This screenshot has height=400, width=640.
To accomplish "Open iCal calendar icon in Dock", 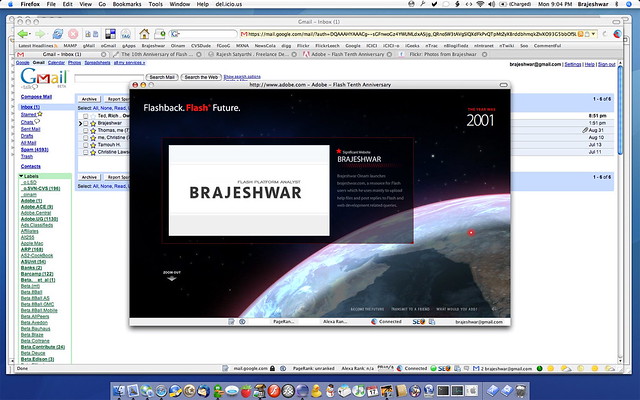I will click(372, 391).
